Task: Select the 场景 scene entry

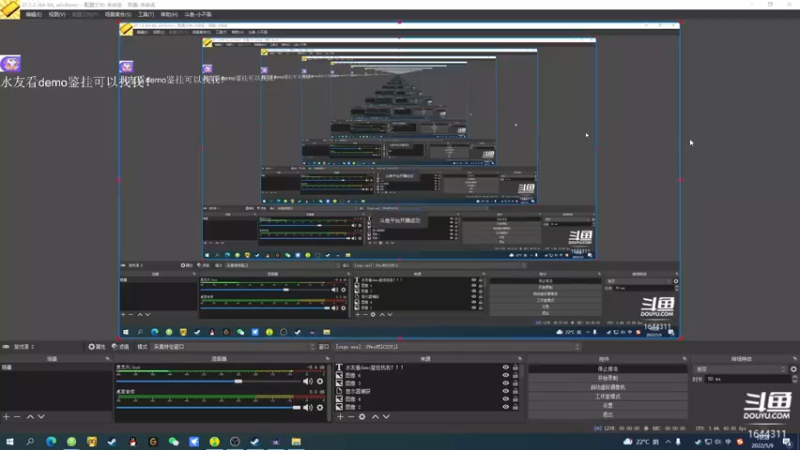Action: pyautogui.click(x=56, y=367)
